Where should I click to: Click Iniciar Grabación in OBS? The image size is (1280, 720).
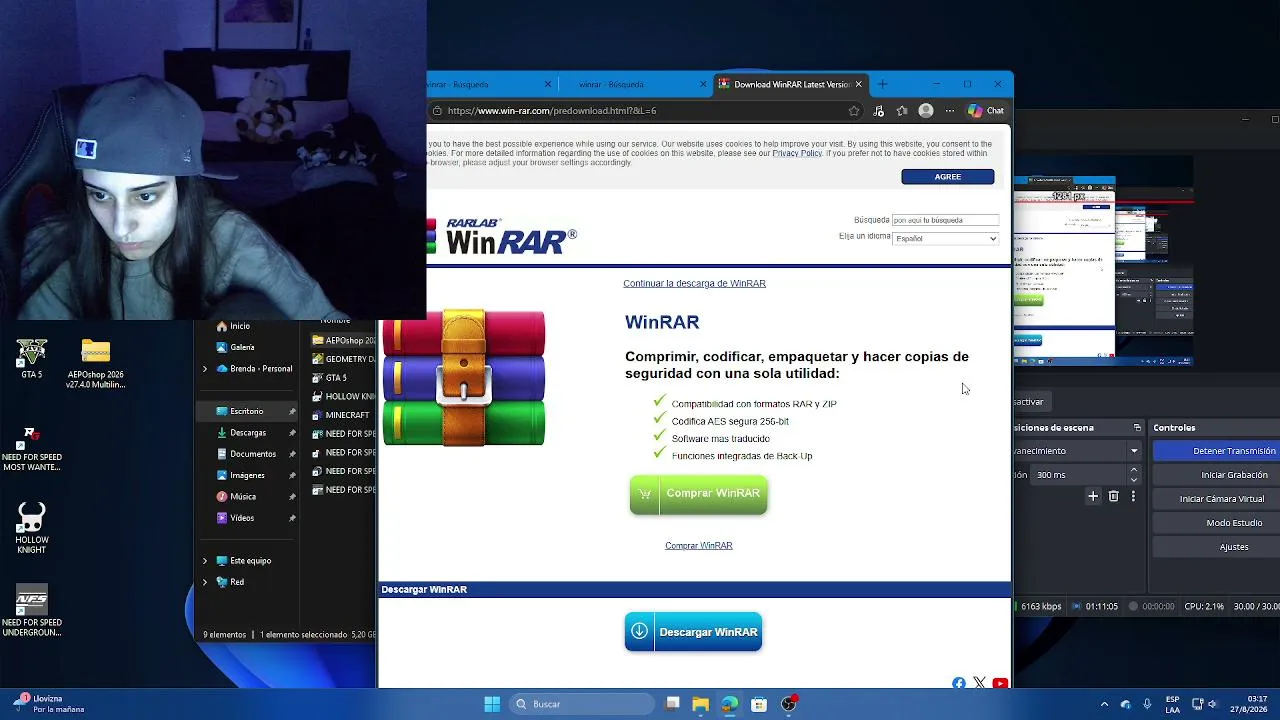coord(1215,475)
